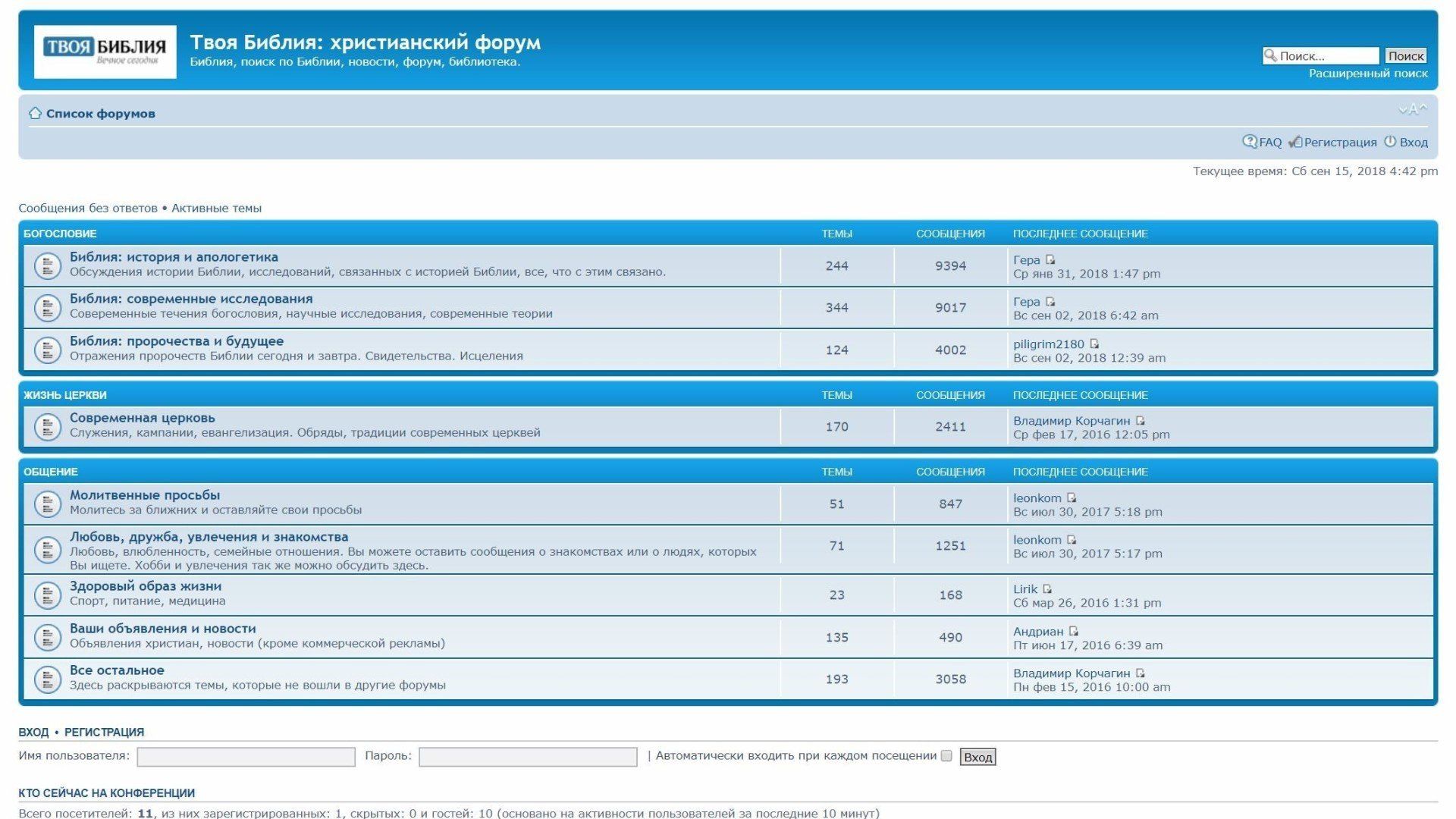
Task: Click forum icon for Ваши объявления и новости
Action: 48,637
